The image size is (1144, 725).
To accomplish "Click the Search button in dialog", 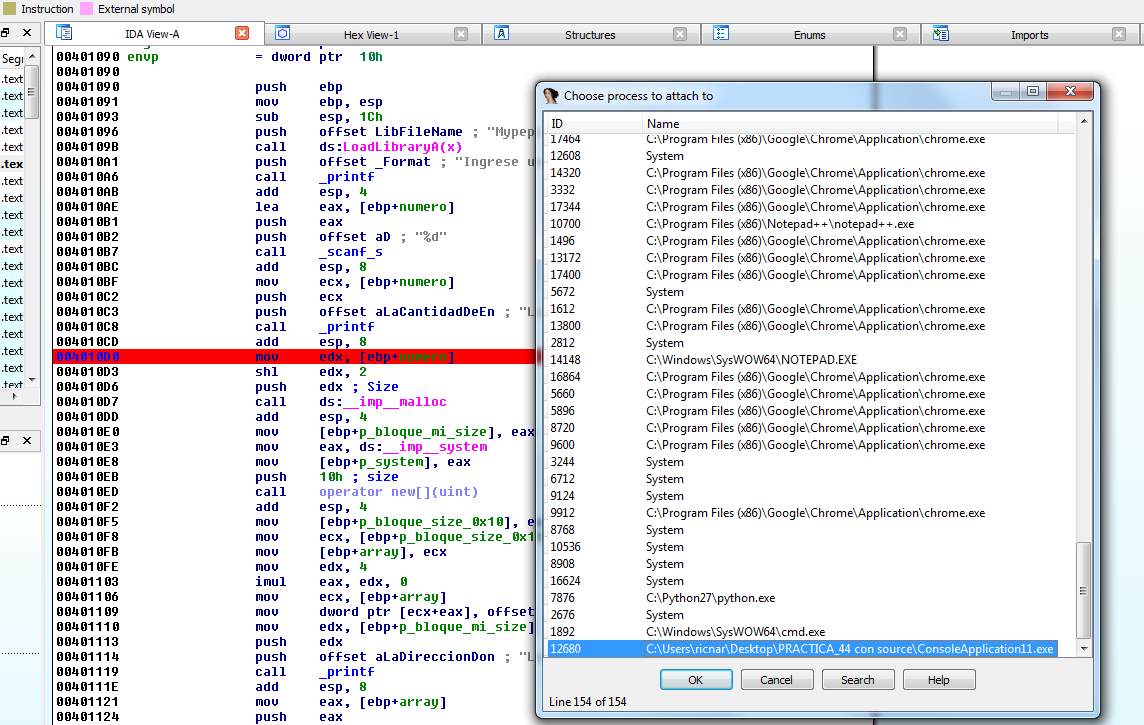I will click(857, 680).
